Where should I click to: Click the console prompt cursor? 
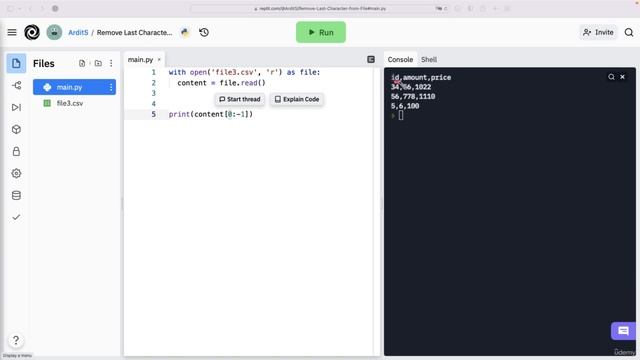(x=401, y=116)
